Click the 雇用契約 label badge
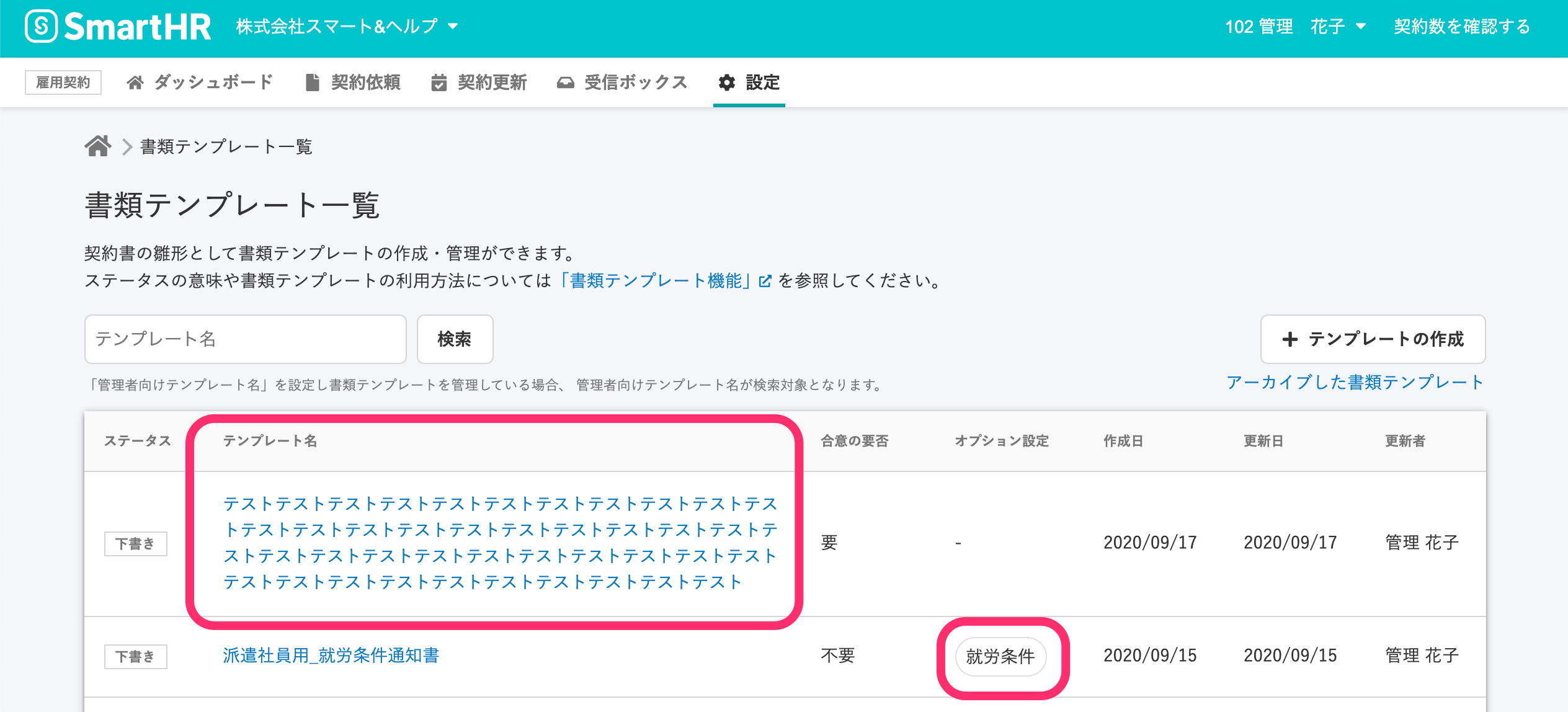This screenshot has height=712, width=1568. coord(63,82)
